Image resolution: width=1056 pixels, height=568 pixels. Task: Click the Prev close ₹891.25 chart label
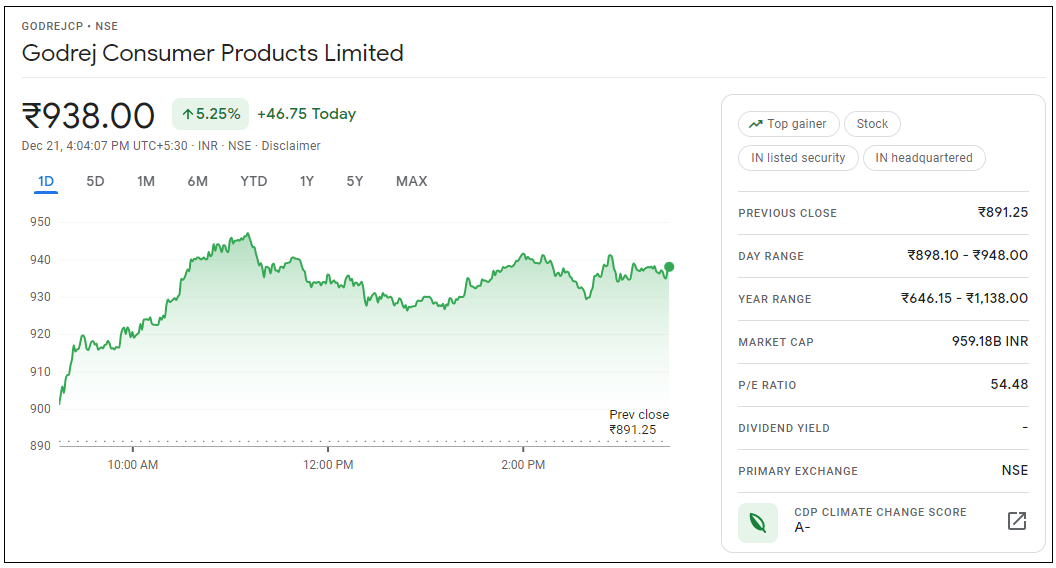(x=638, y=422)
